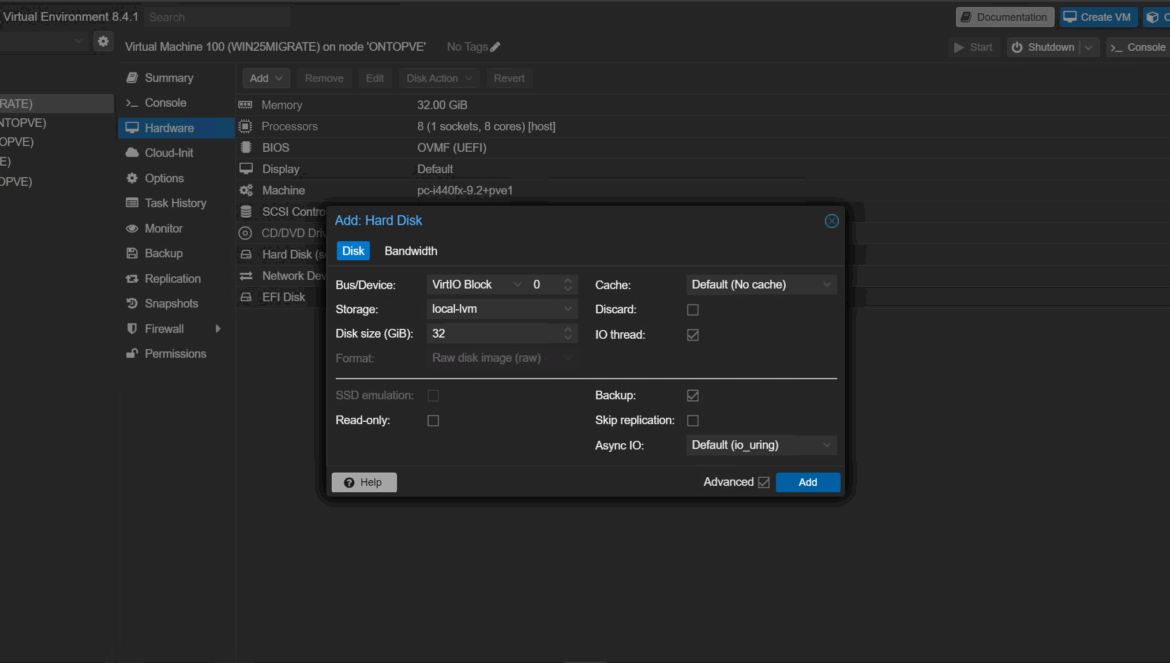The image size is (1170, 663).
Task: Close the Add Hard Disk dialog
Action: (831, 221)
